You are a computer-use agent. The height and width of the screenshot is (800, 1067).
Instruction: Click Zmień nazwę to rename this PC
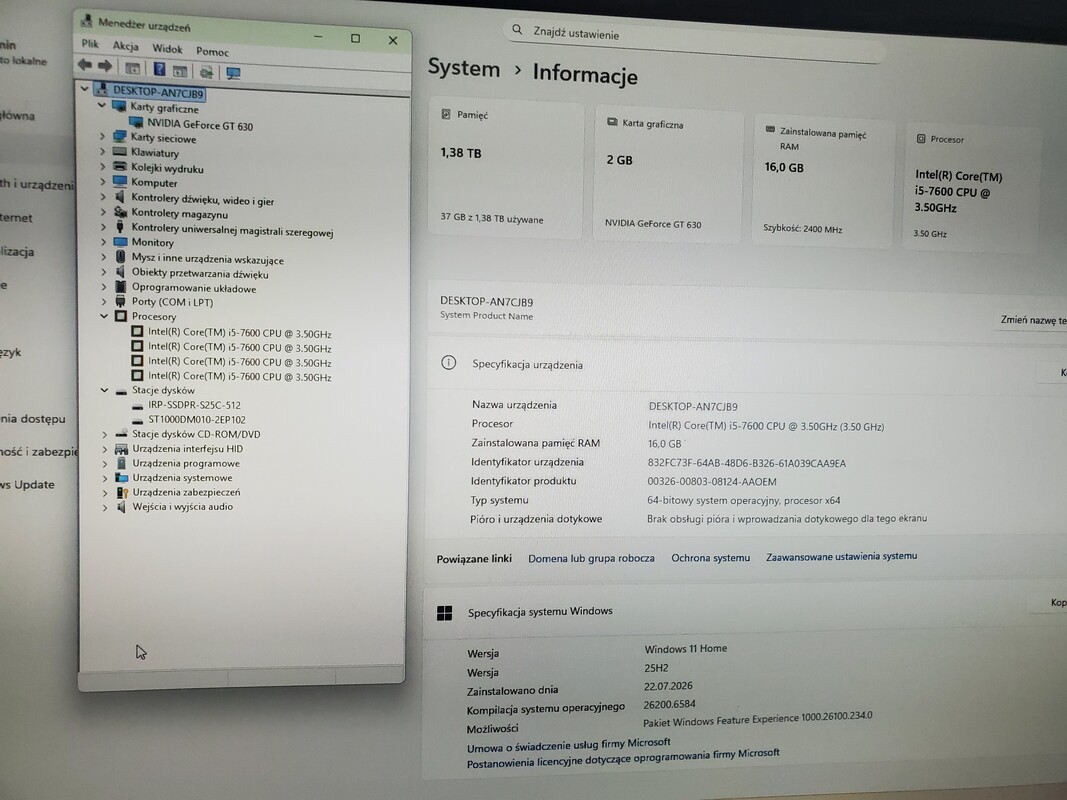(x=1033, y=320)
